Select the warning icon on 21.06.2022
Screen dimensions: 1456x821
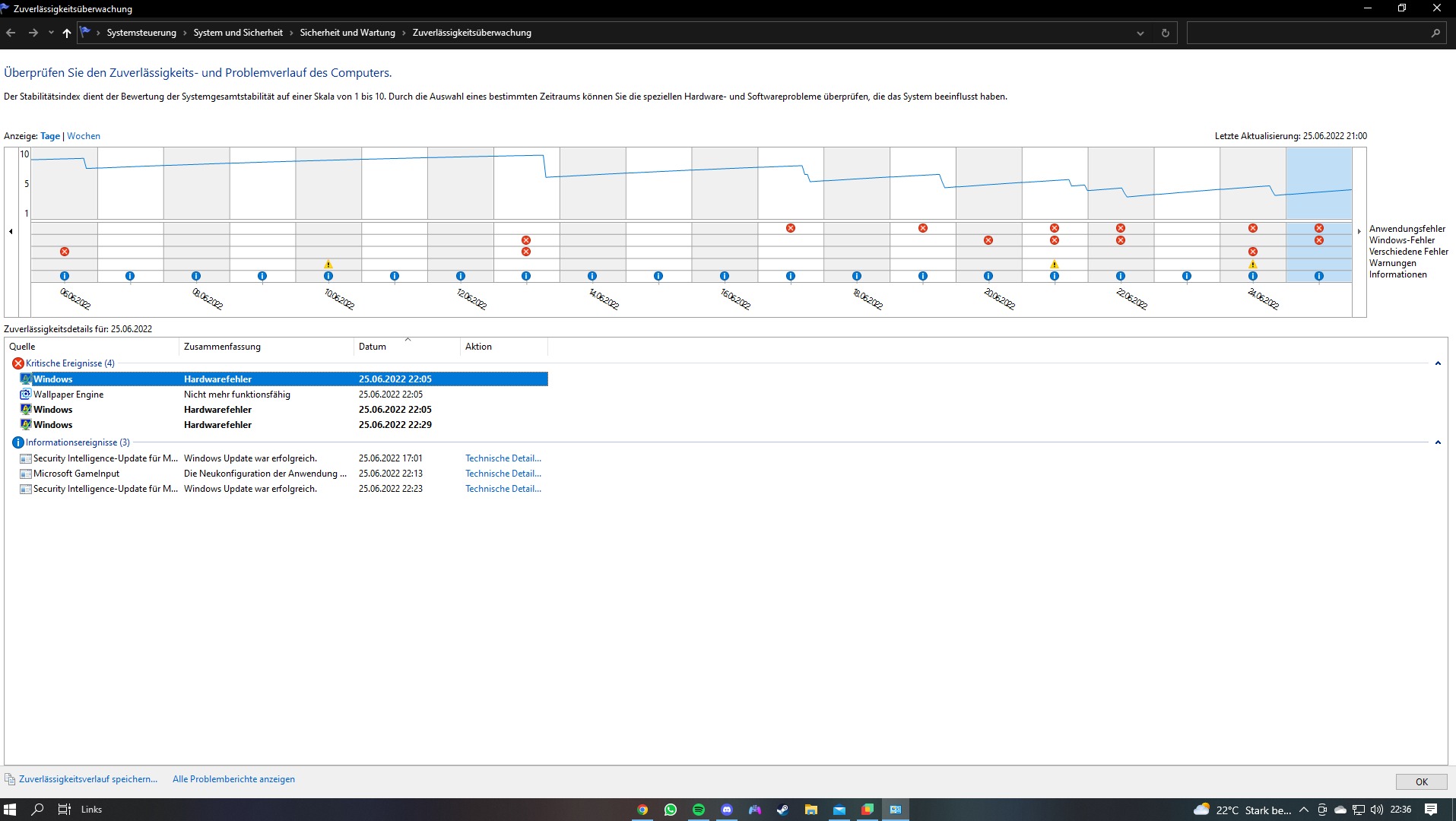tap(1055, 265)
